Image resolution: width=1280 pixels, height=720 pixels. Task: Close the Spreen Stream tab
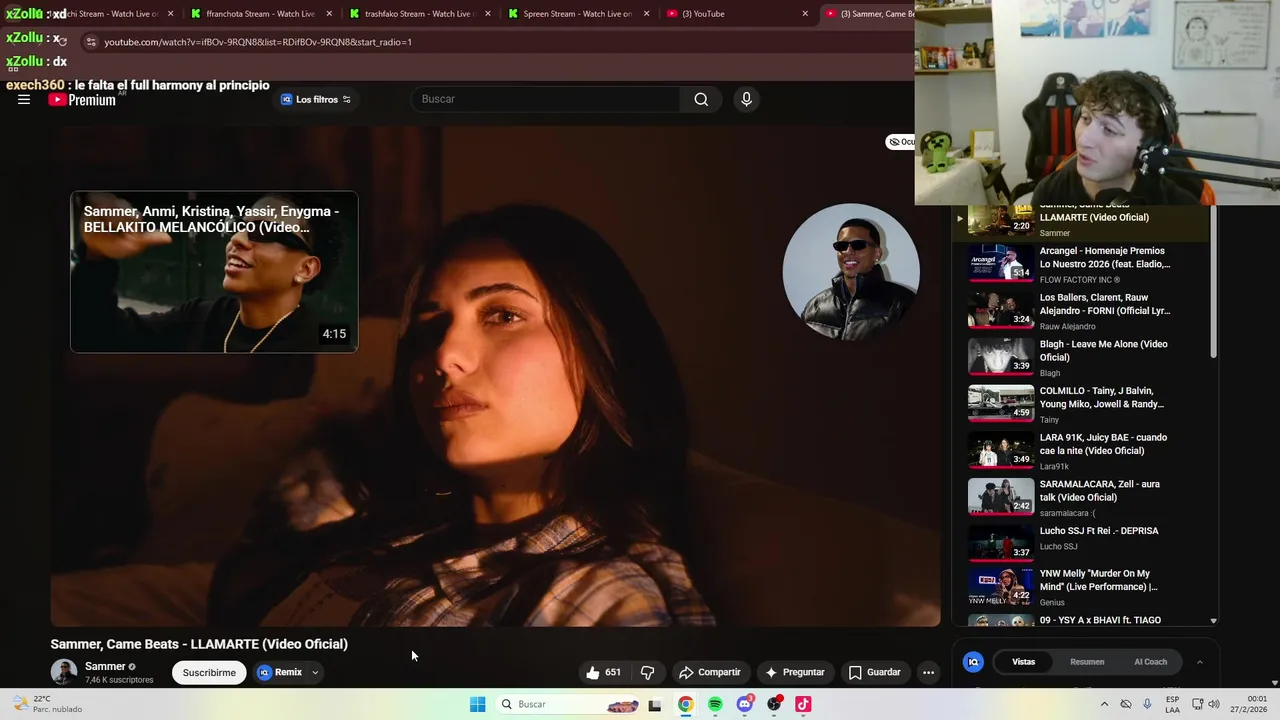tap(647, 14)
